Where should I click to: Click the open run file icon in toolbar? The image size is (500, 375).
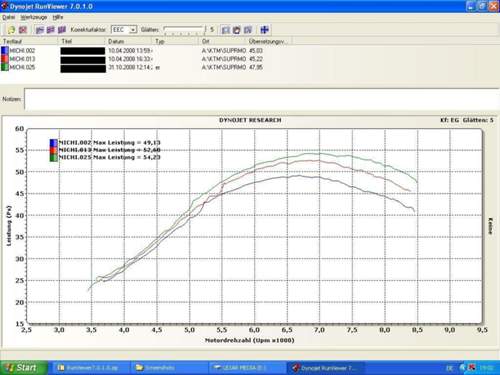click(x=11, y=30)
